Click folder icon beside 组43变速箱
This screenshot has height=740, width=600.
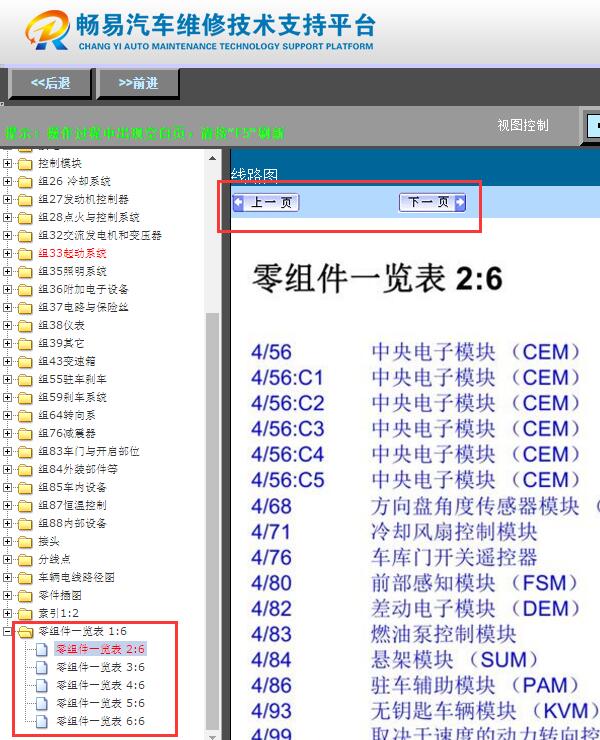pos(25,362)
